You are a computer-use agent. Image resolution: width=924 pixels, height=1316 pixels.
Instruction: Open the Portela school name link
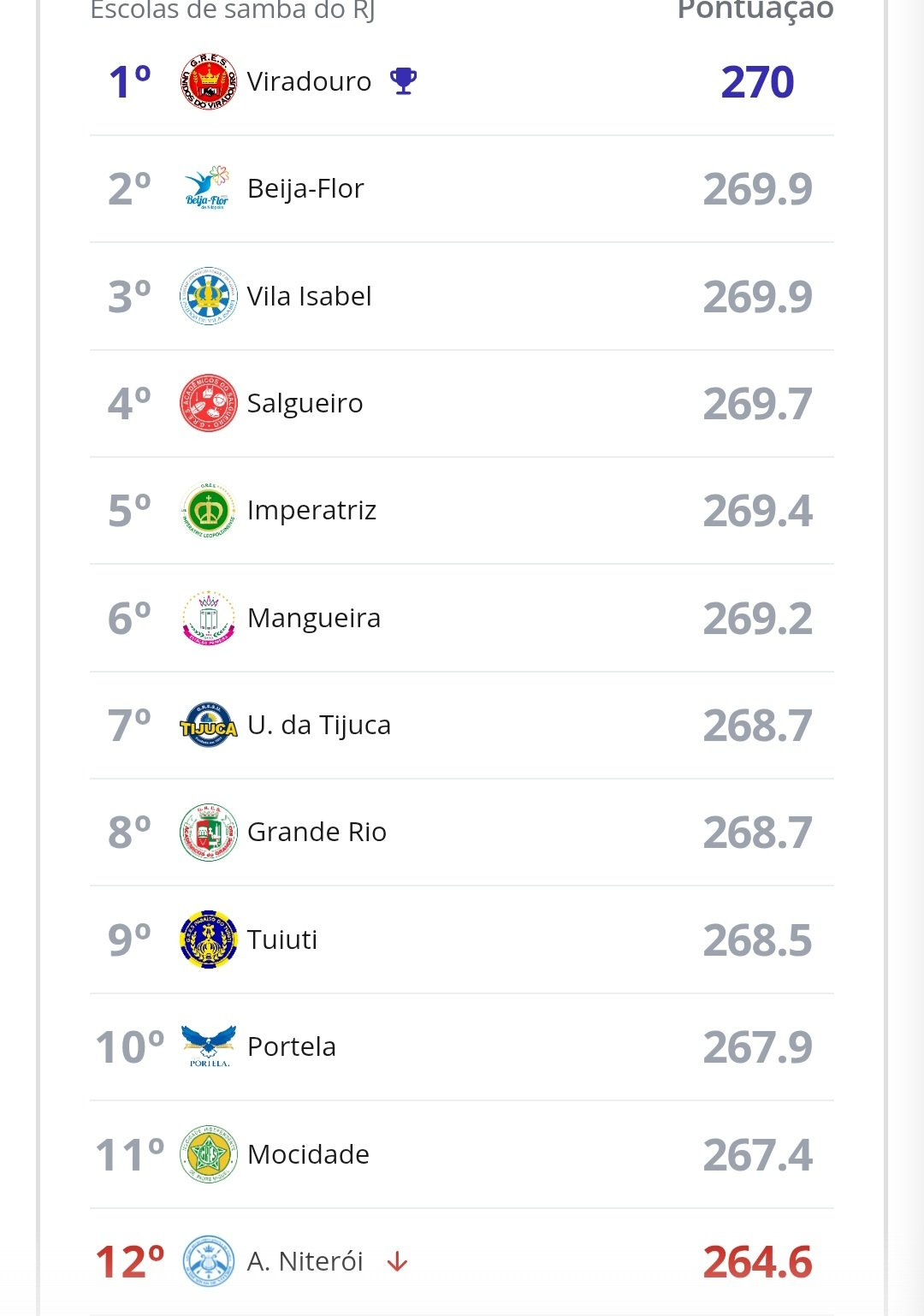coord(291,1046)
